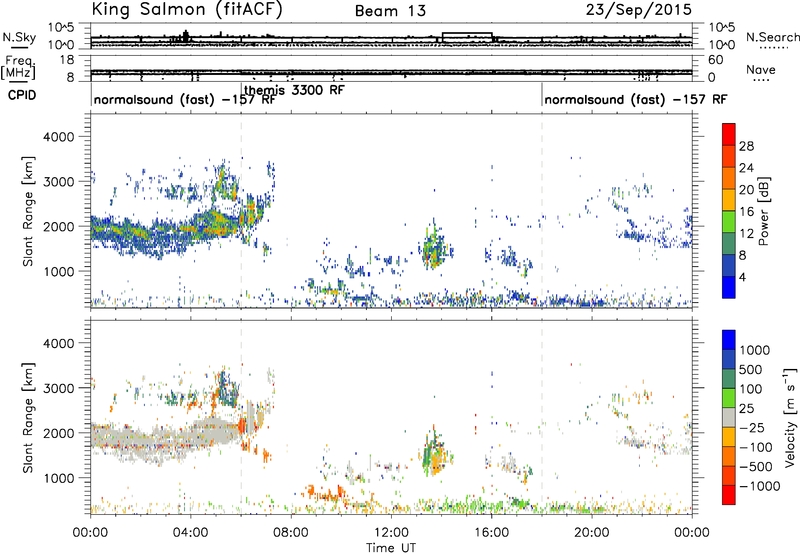The width and height of the screenshot is (800, 554).
Task: Click the 4 tick on the Power colorbar
Action: 742,277
